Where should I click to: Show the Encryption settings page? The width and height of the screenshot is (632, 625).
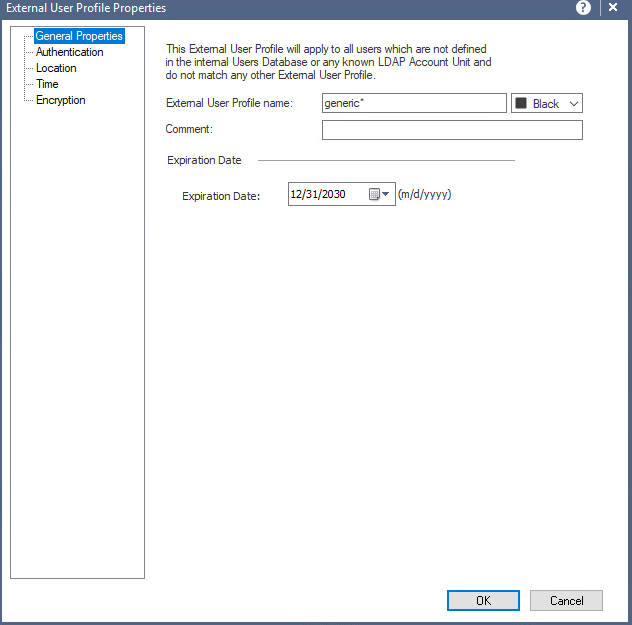point(60,100)
